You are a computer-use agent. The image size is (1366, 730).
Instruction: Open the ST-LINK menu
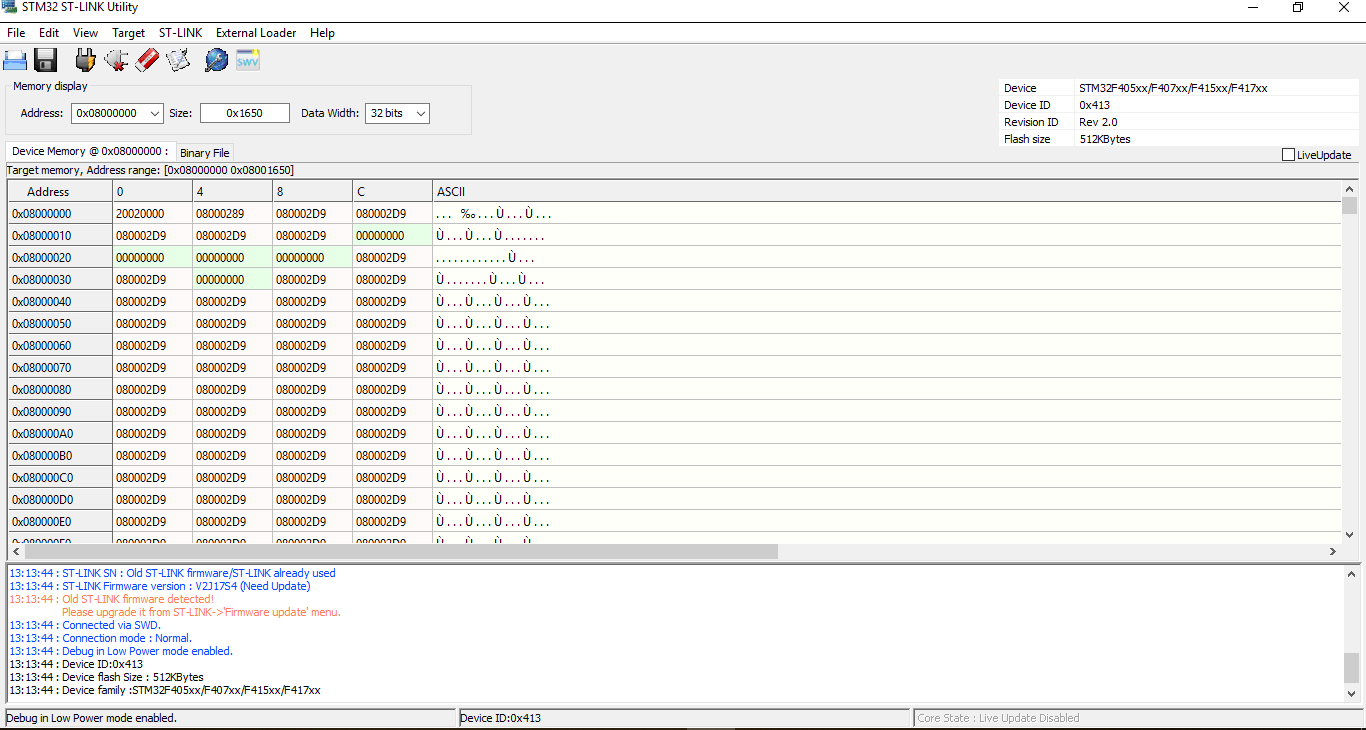181,33
